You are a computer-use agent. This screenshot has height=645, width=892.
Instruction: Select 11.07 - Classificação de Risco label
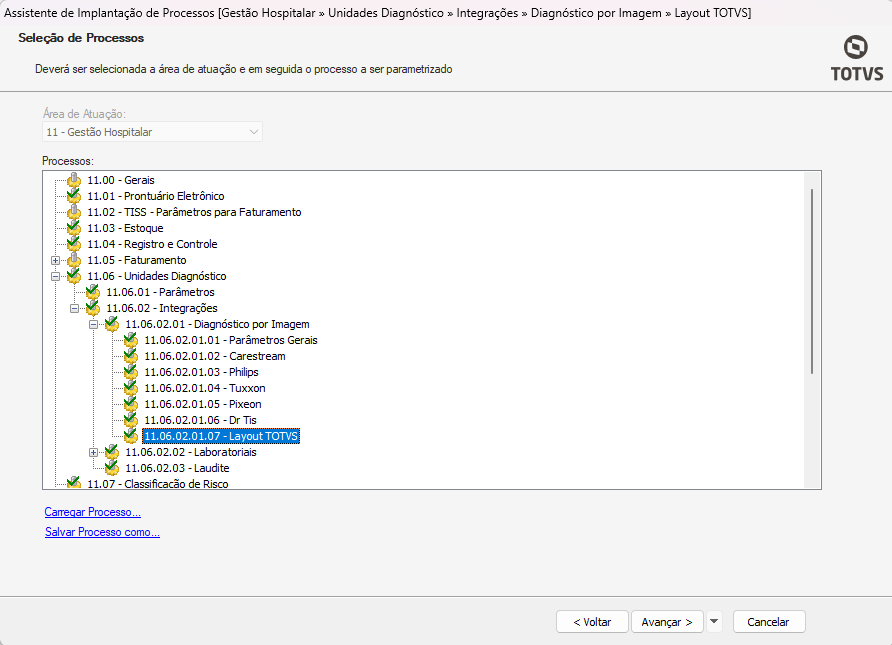coord(158,483)
